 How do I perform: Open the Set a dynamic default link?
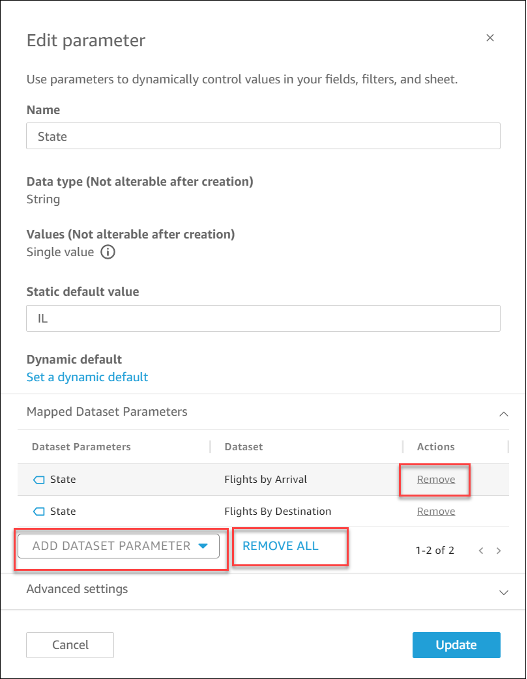(x=87, y=377)
